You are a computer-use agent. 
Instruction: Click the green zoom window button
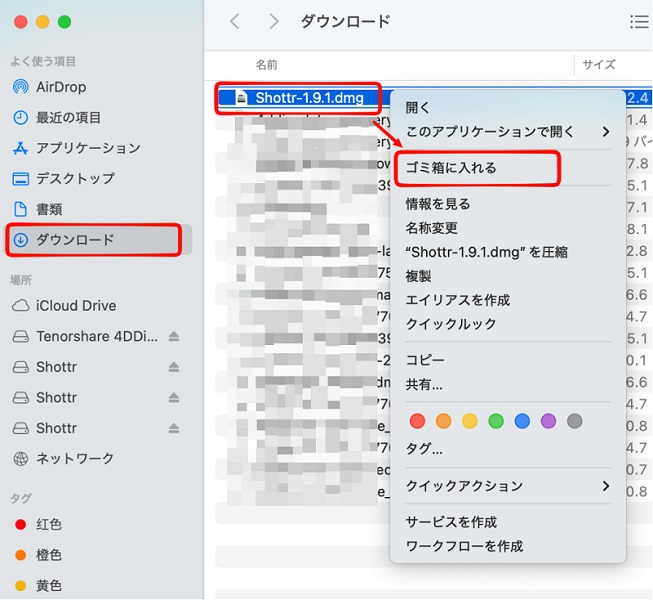pyautogui.click(x=64, y=22)
